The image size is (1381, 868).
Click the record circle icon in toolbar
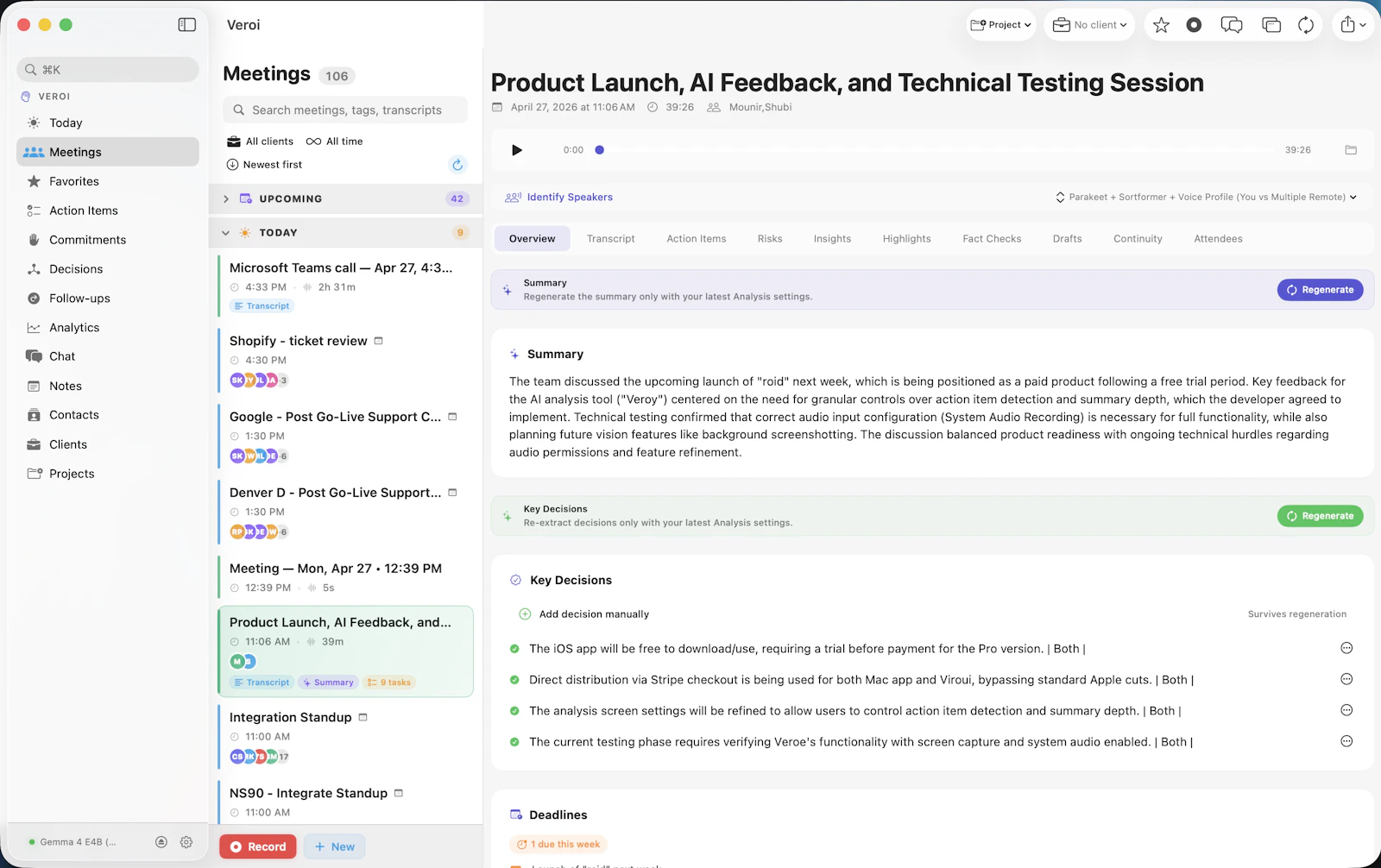tap(1194, 25)
